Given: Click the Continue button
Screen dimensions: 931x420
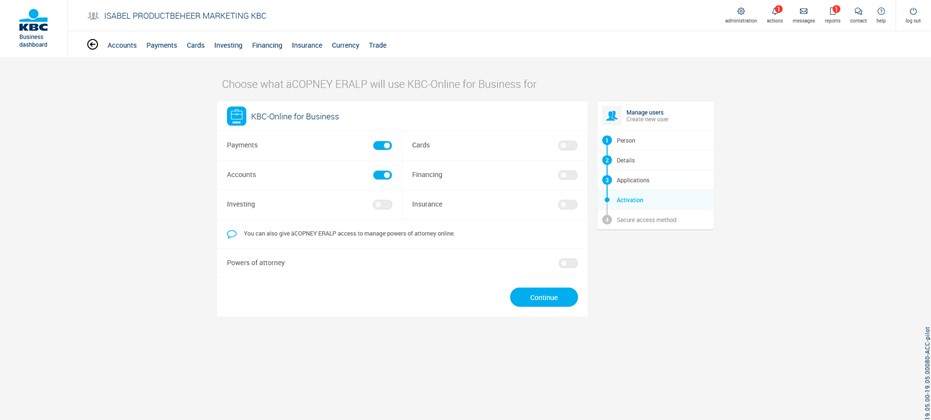Looking at the screenshot, I should coord(544,297).
